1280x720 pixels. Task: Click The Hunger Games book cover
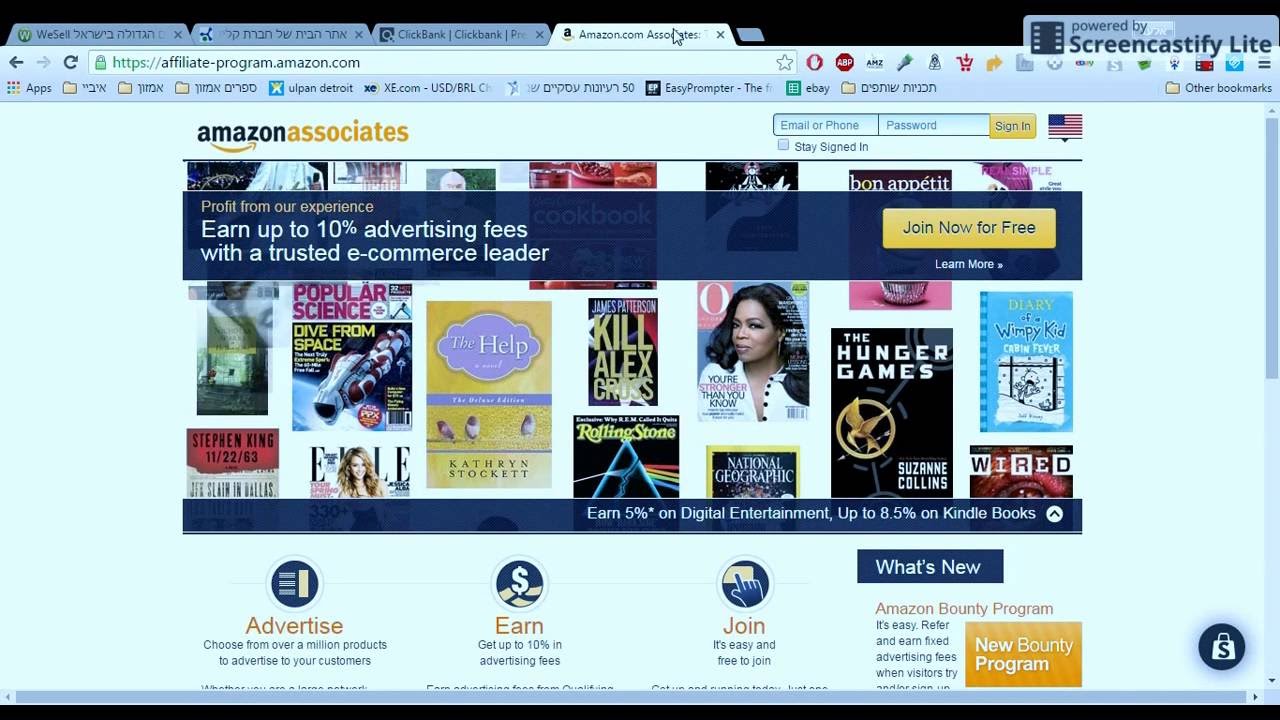point(892,412)
